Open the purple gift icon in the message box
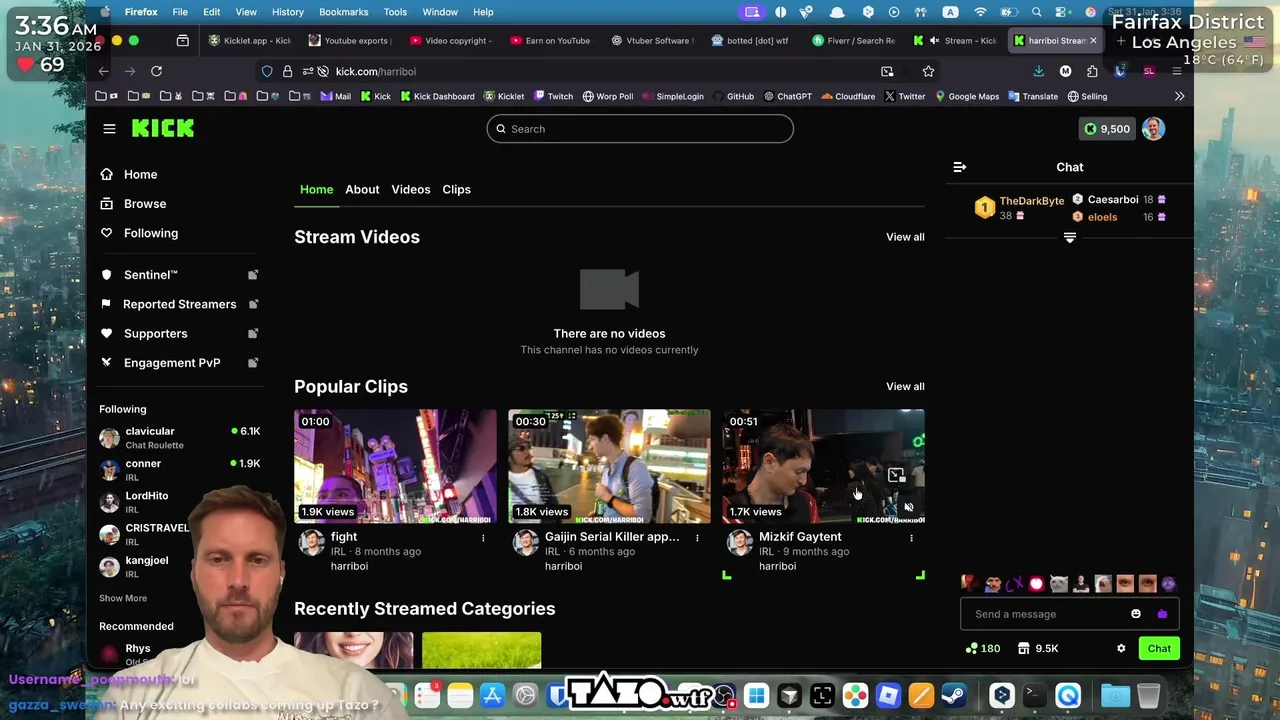 point(1162,614)
